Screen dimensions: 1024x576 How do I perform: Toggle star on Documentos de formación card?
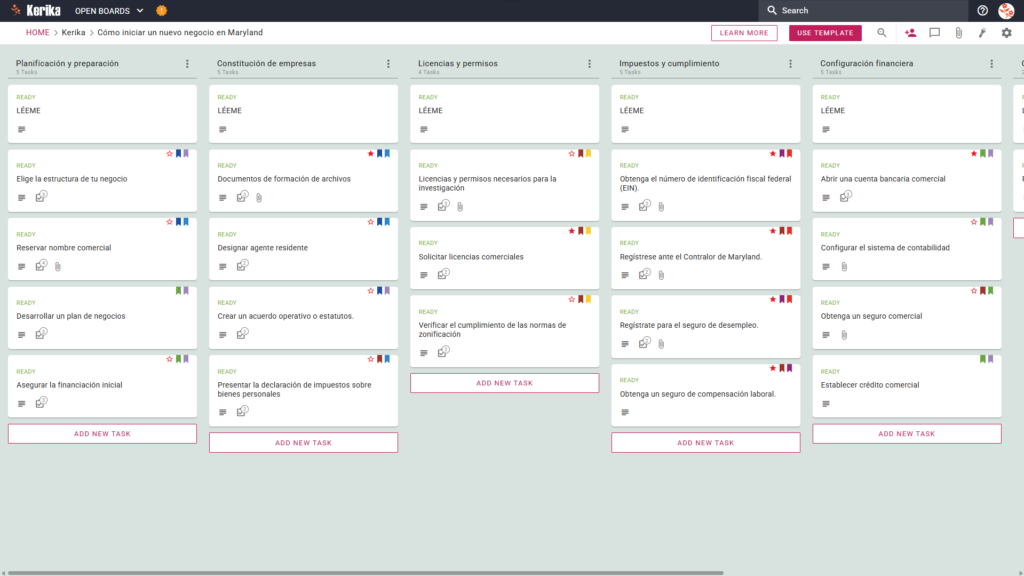[x=371, y=153]
